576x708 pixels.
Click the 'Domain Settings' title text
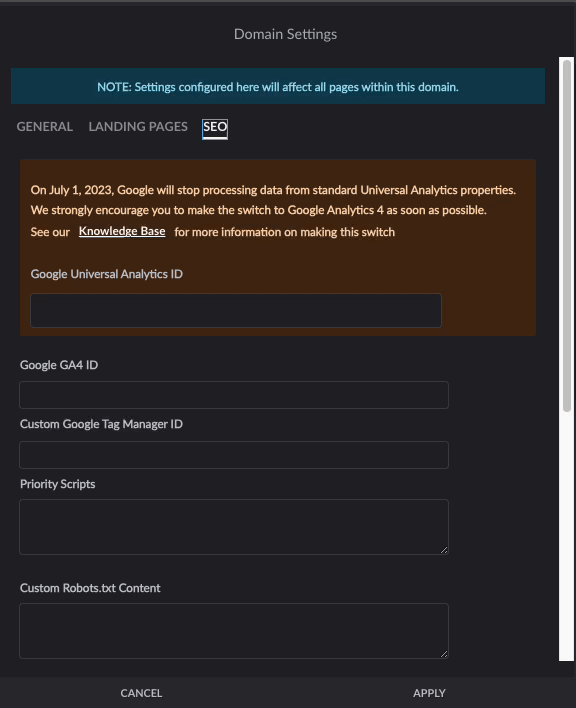pos(285,34)
